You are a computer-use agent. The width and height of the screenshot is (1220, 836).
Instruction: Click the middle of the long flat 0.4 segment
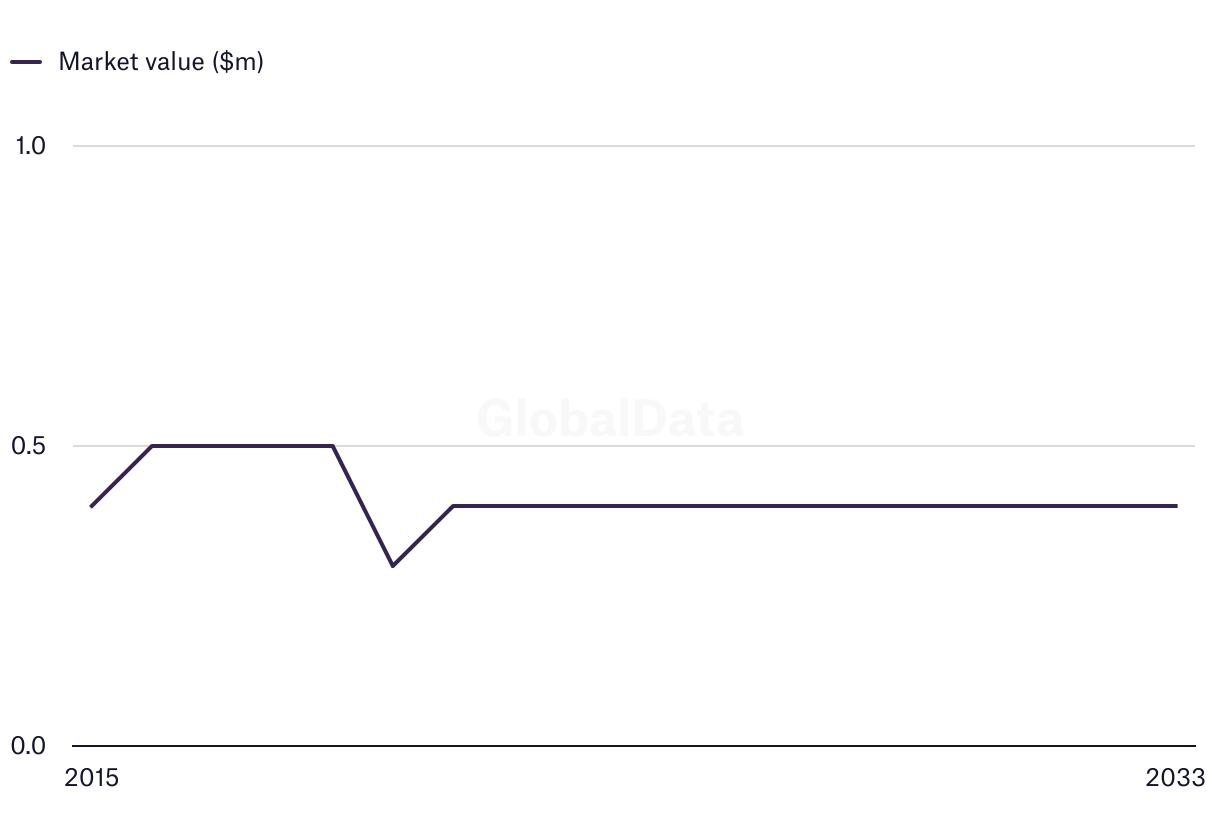tap(815, 506)
